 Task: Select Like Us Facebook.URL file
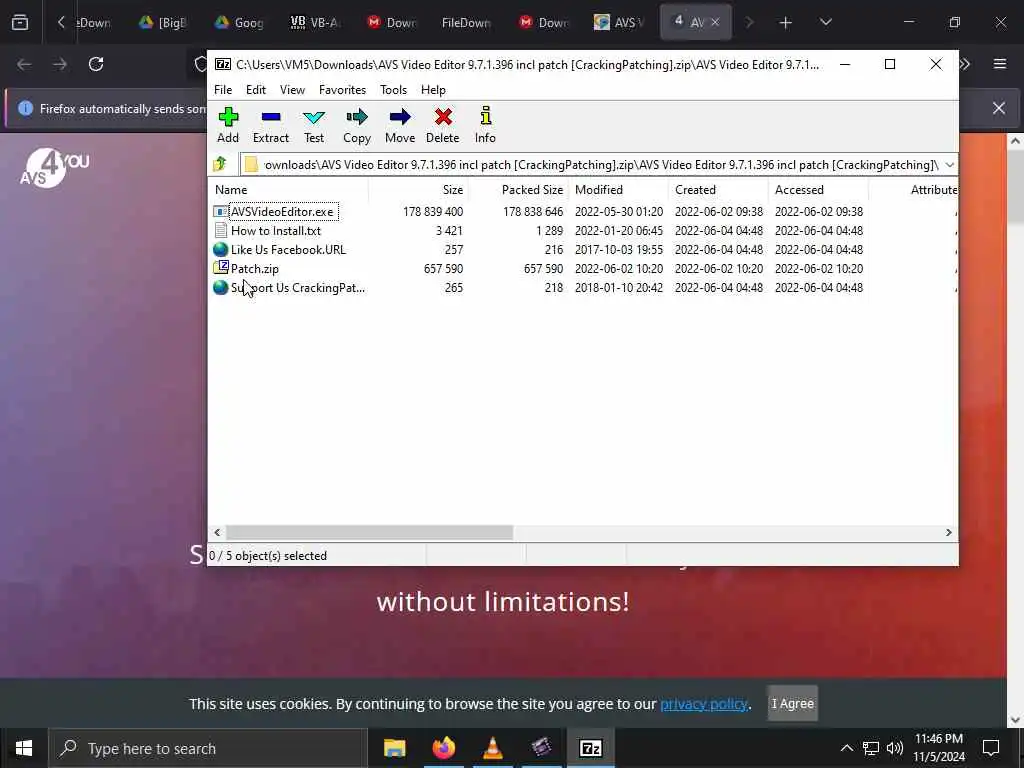(x=287, y=249)
